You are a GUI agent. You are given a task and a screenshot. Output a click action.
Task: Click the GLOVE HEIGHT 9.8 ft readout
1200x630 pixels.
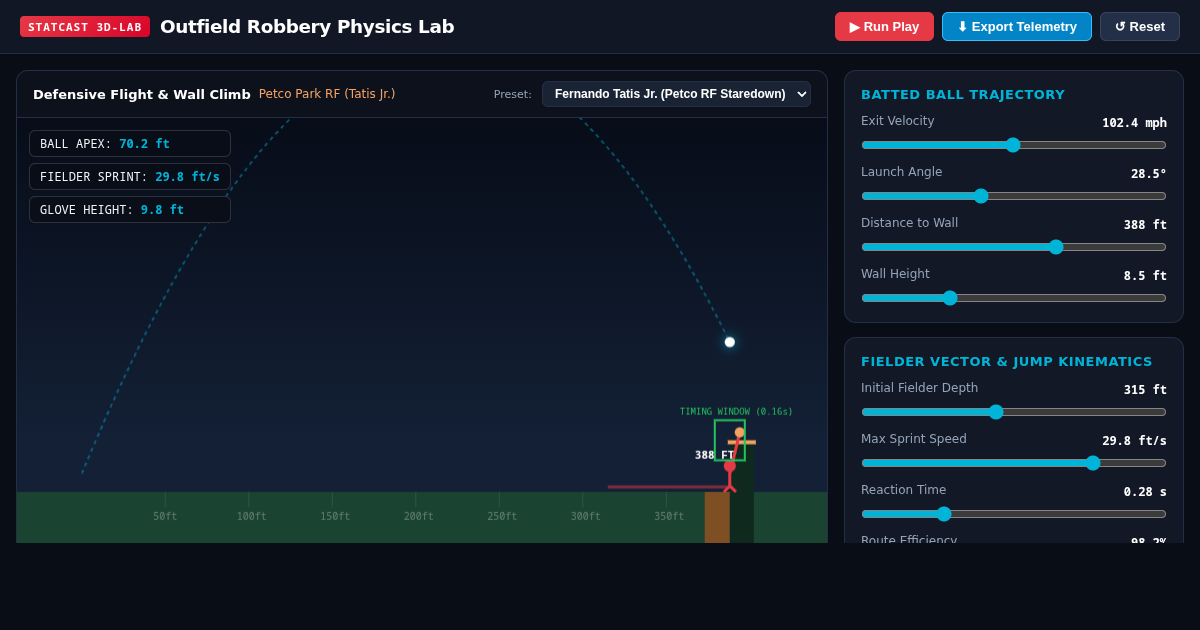pos(130,210)
